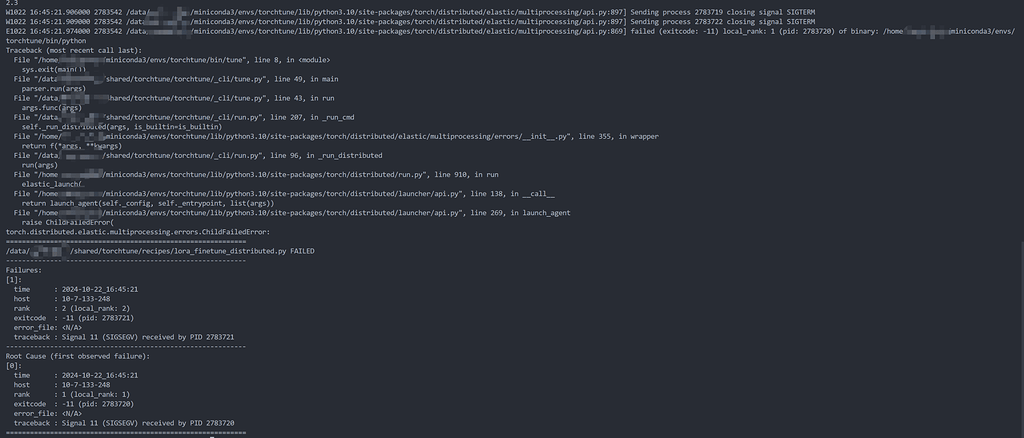Click the ChildFailedError exception line
Viewport: 1024px width, 438px height.
click(x=138, y=232)
